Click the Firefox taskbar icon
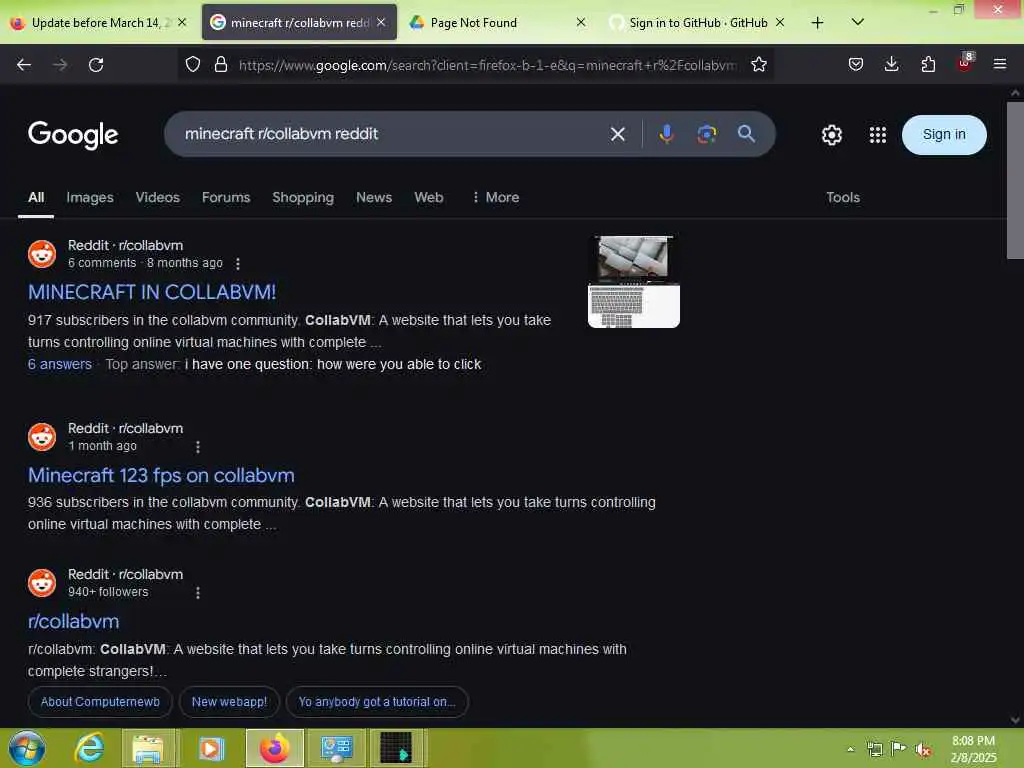1024x768 pixels. (x=274, y=748)
